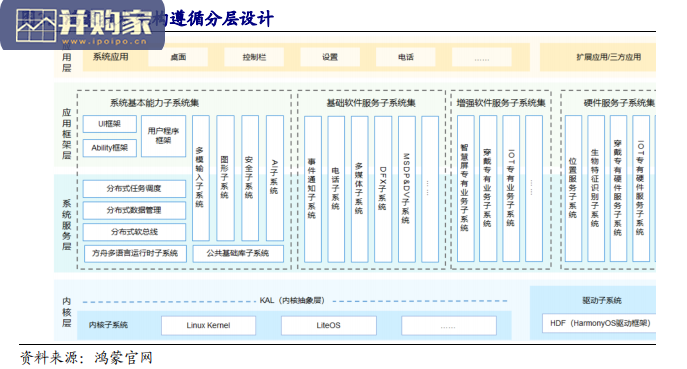The height and width of the screenshot is (369, 687).
Task: Select the 安全子系统 column
Action: coord(250,178)
